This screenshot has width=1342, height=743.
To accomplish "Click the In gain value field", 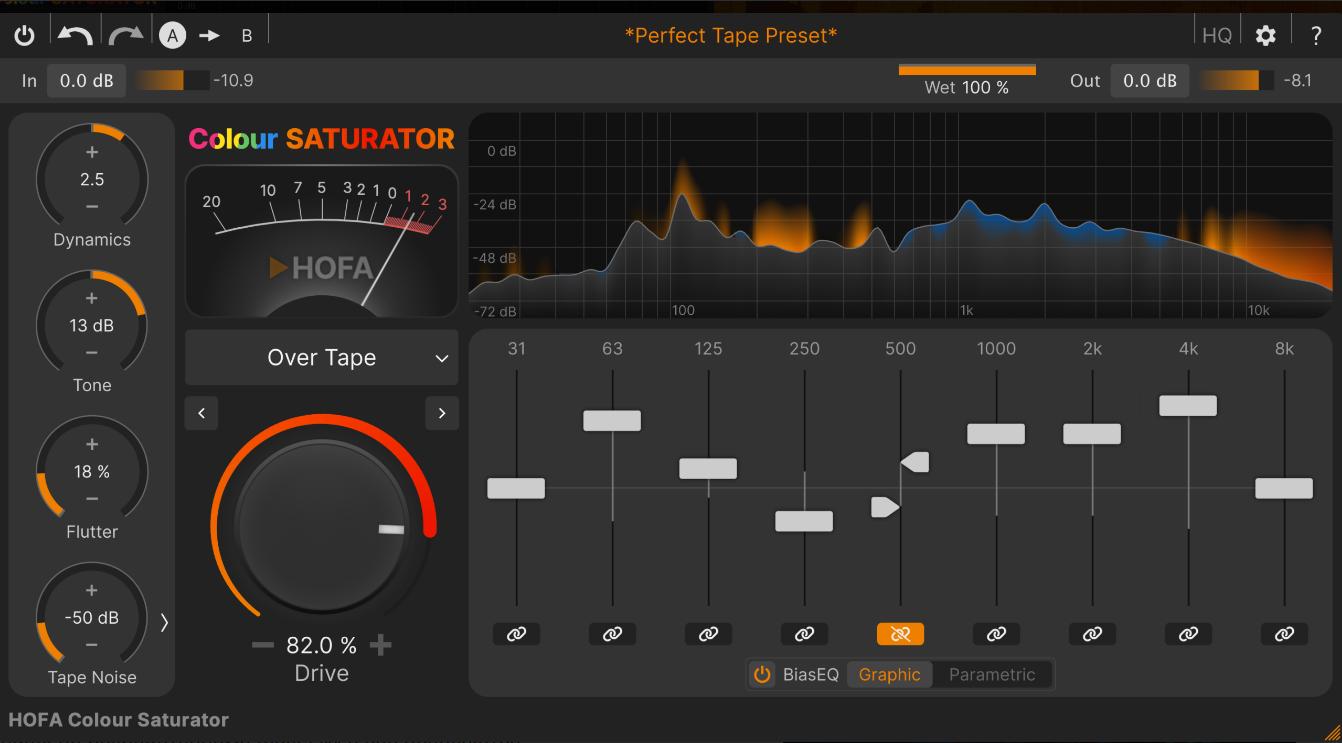I will 87,81.
